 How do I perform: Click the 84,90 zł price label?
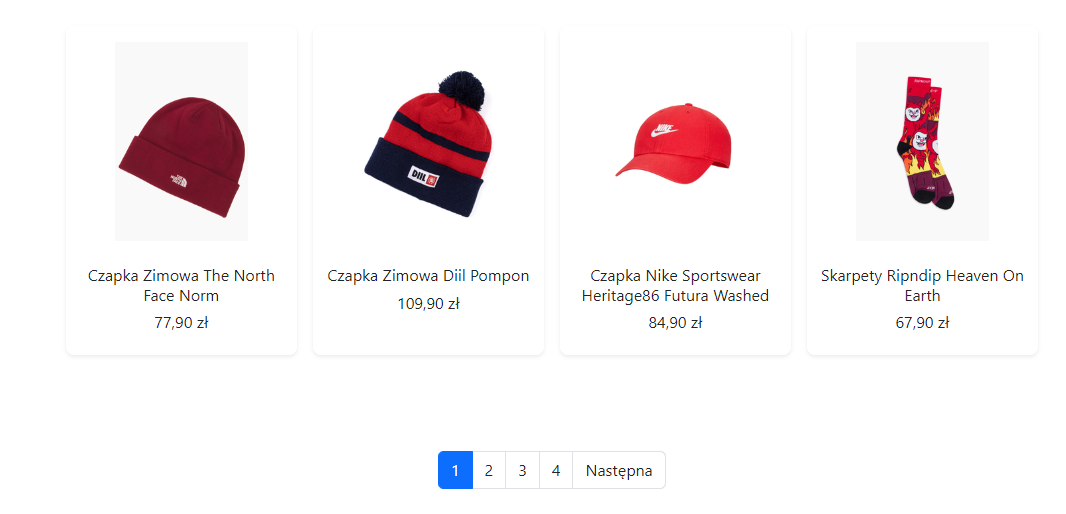click(x=675, y=323)
